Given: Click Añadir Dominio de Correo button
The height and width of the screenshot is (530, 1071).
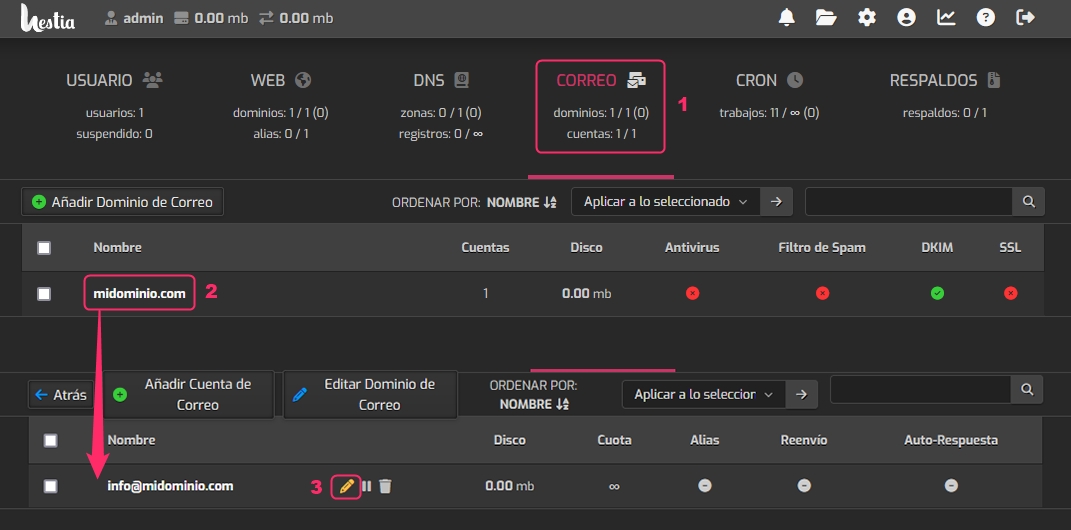Looking at the screenshot, I should coord(122,202).
